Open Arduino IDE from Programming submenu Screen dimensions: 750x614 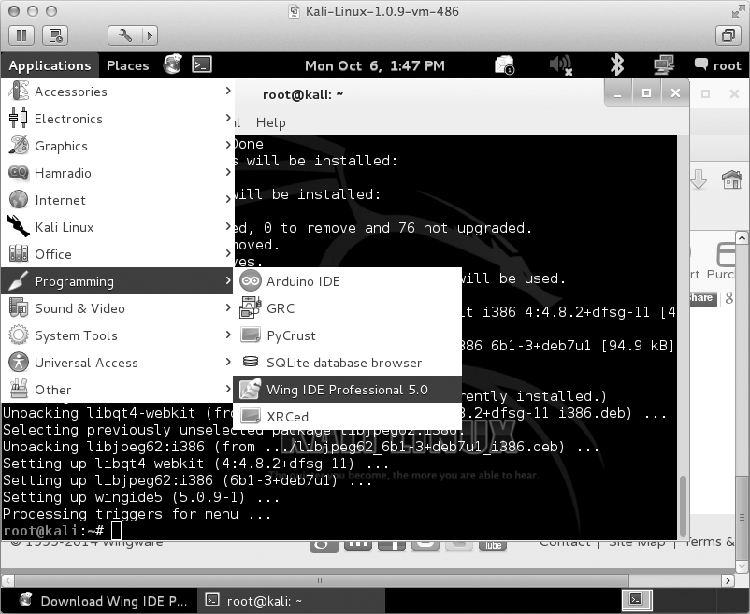(x=302, y=281)
